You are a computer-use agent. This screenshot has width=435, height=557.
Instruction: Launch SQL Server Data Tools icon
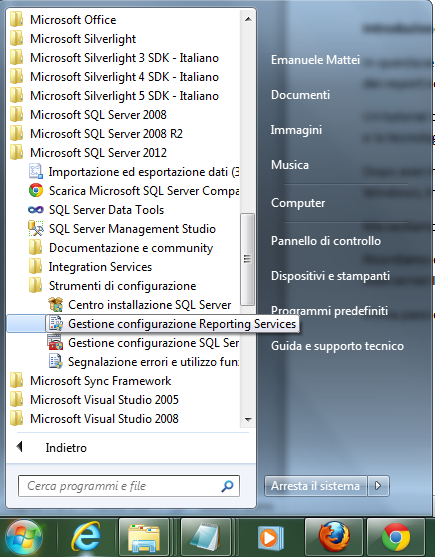[x=36, y=210]
